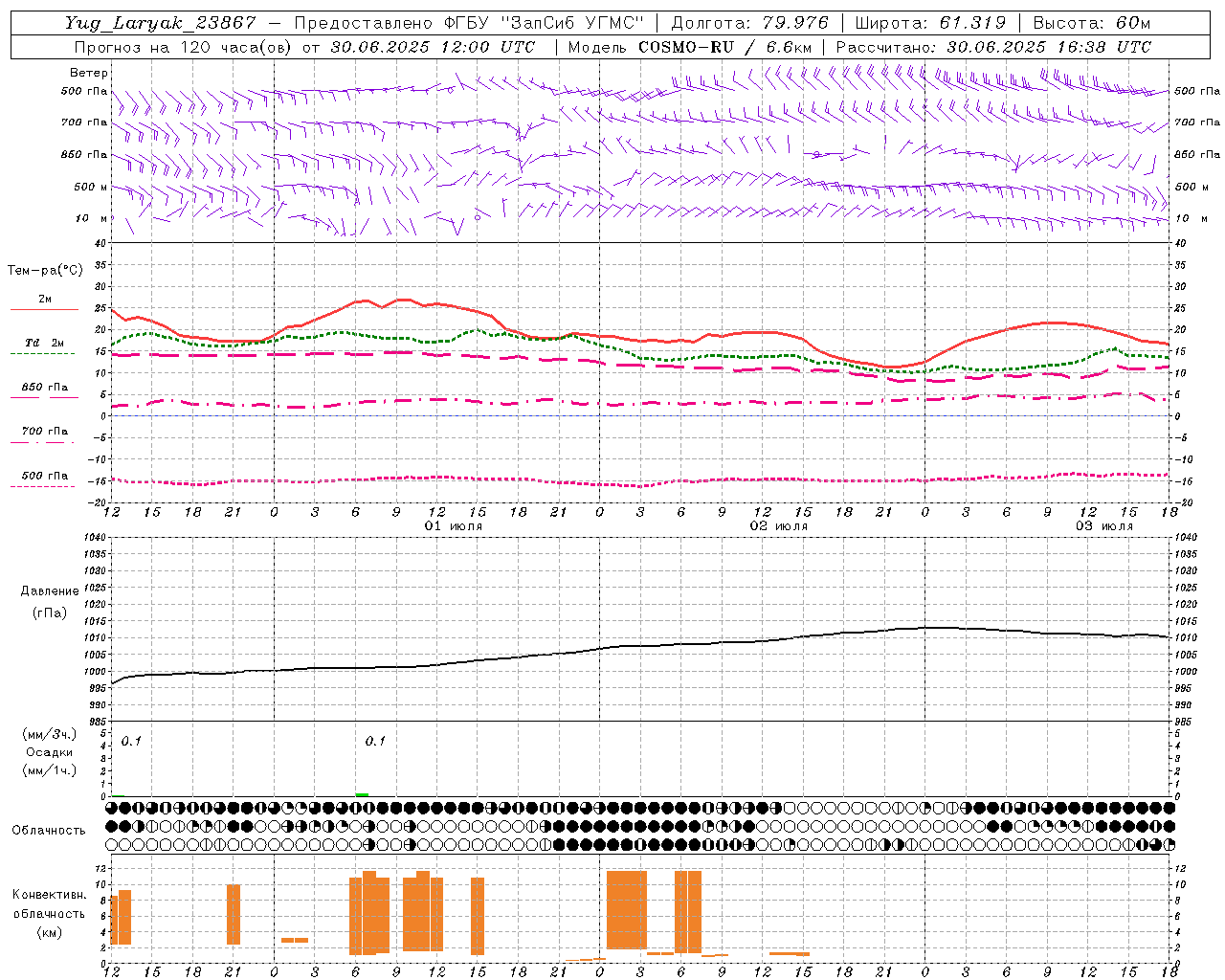Click the 'Модель COSMO-RU / 6.6км' label
Screen dimensions: 1225x980
click(689, 47)
